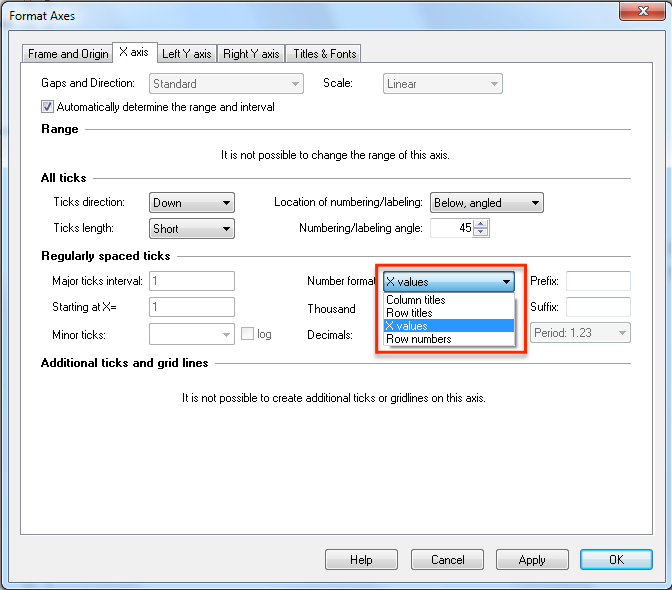Click the Prefix text field
This screenshot has height=590, width=672.
pos(598,282)
